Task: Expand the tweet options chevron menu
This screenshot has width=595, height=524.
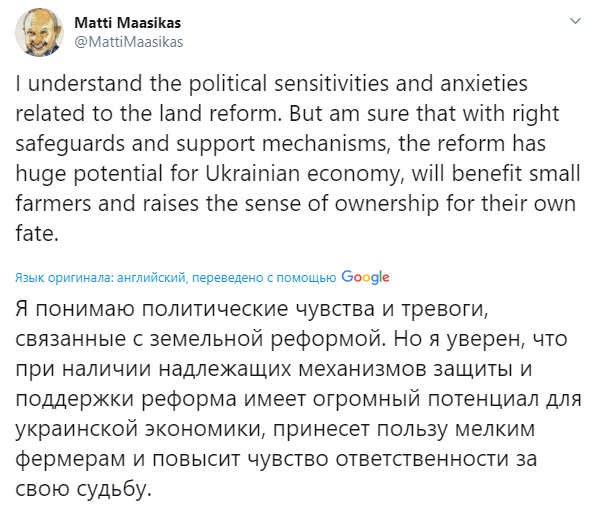Action: [576, 21]
